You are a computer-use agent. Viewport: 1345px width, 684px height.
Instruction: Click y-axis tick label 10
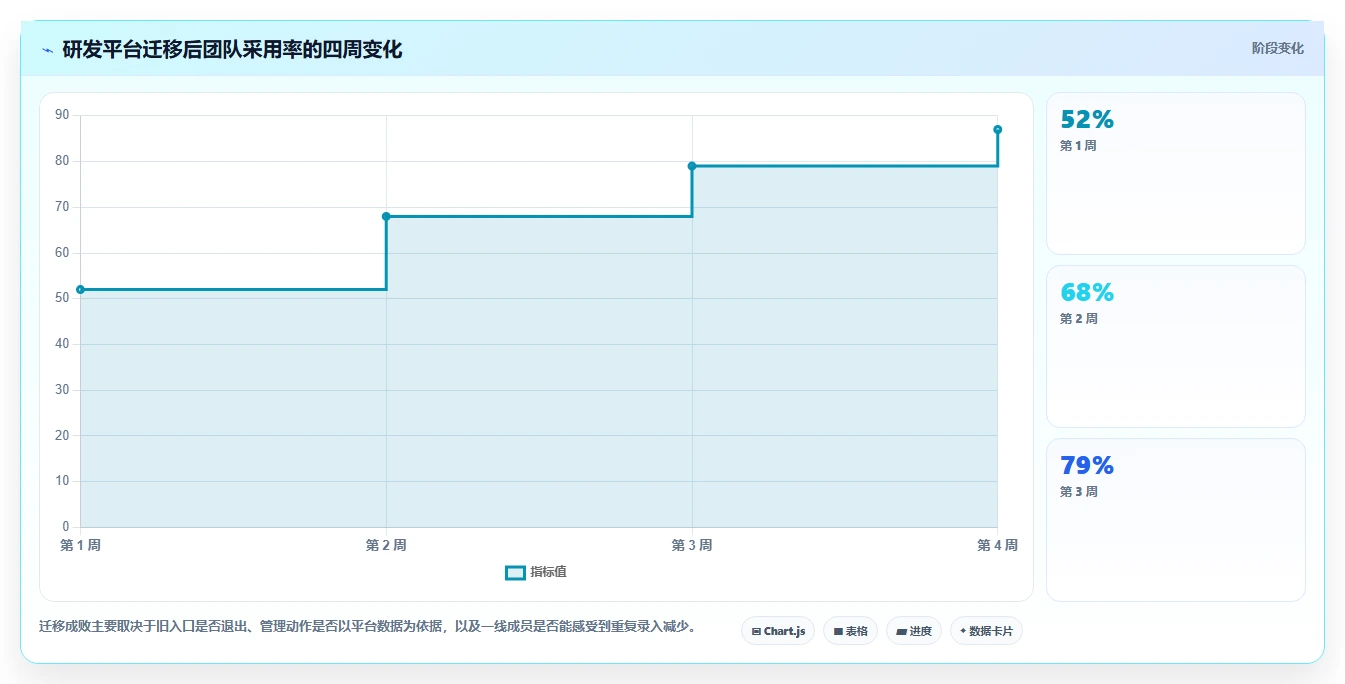pyautogui.click(x=62, y=481)
